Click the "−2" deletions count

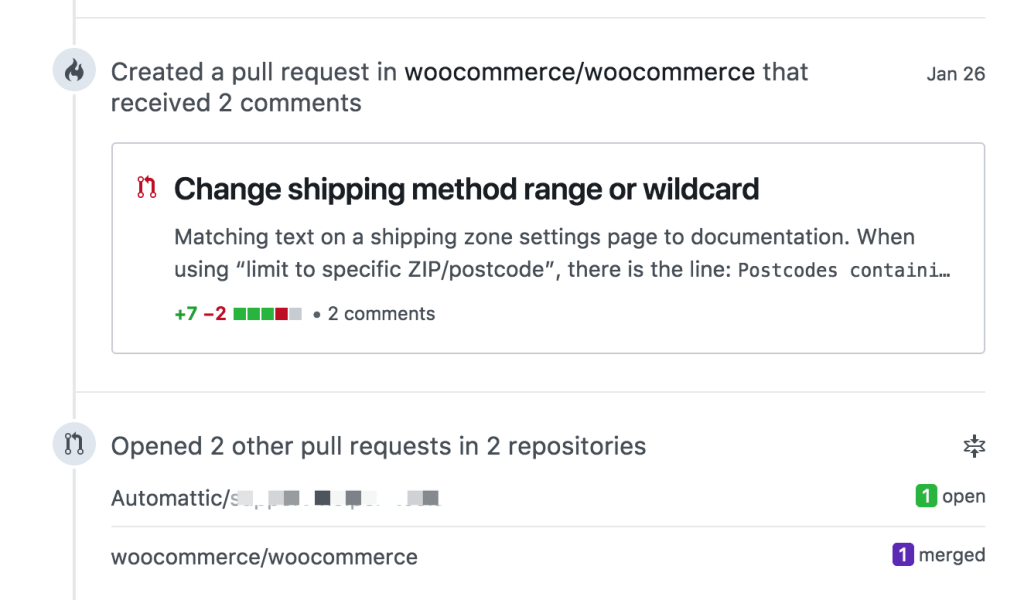click(215, 313)
